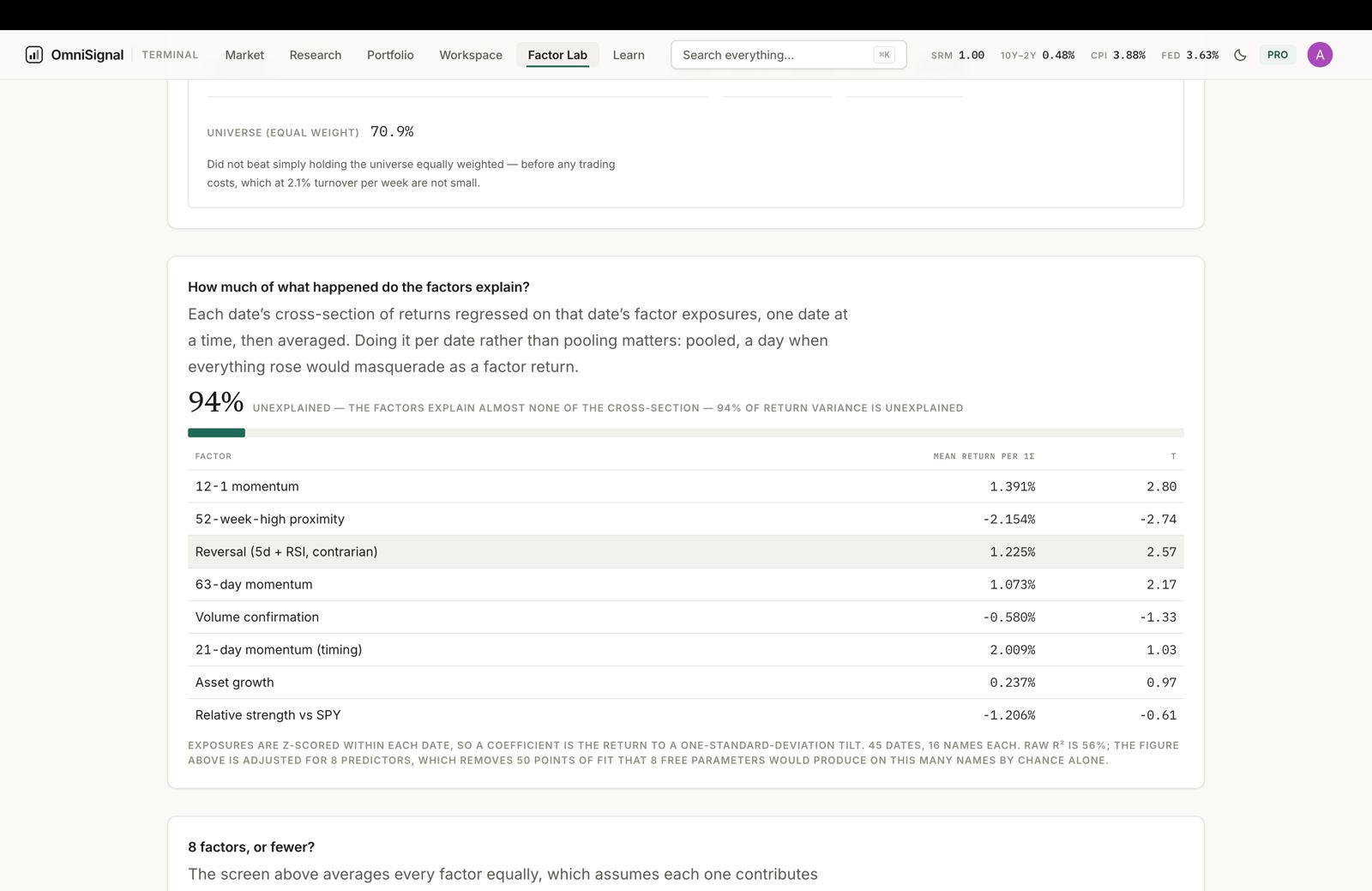Click the -2.74 t-statistic value
This screenshot has width=1372, height=891.
coord(1158,519)
